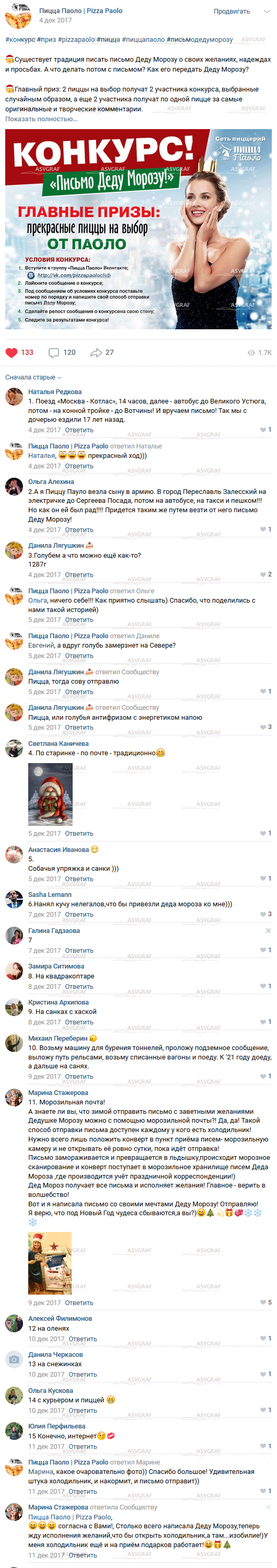Remove Галина Гадзаова's comment with the X icon
277x1568 pixels.
click(x=269, y=931)
